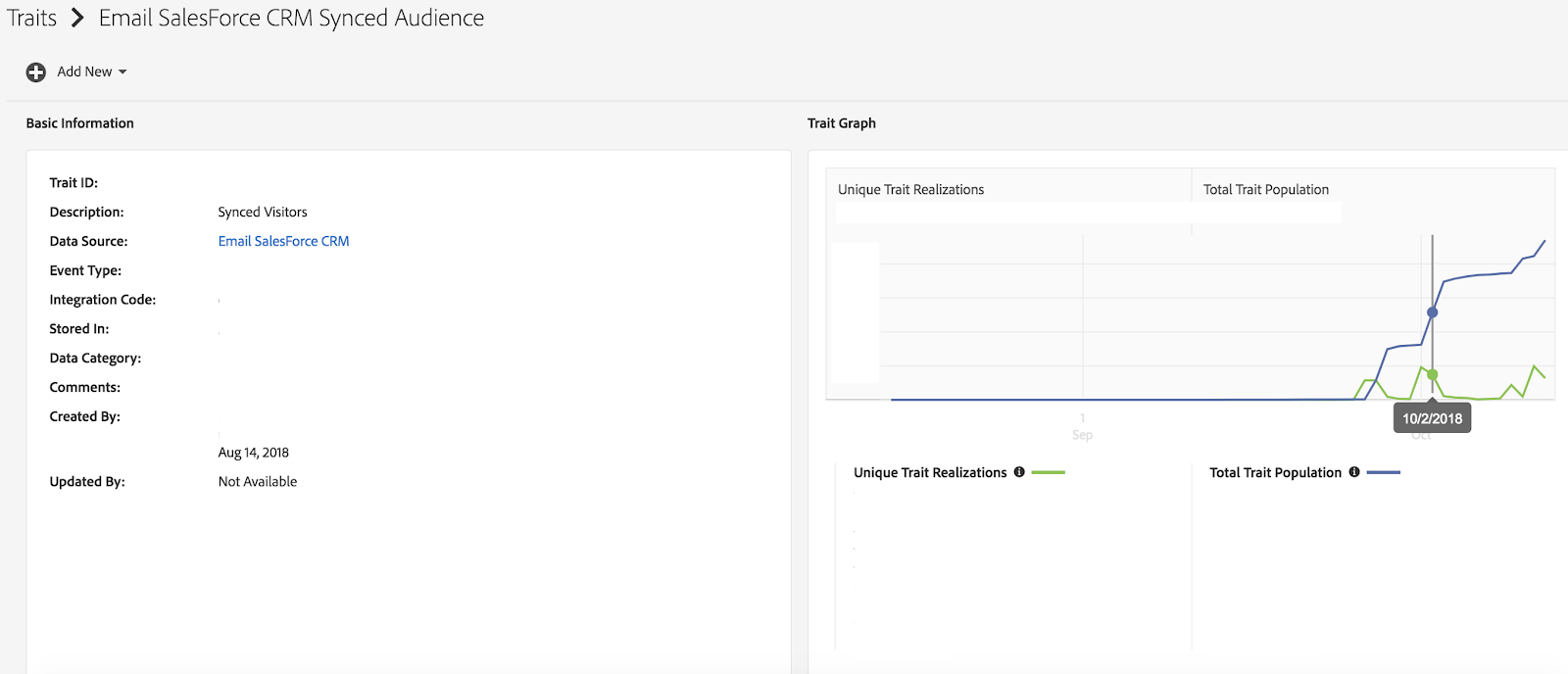Viewport: 1568px width, 674px height.
Task: Click the Add New plus icon
Action: 36,72
